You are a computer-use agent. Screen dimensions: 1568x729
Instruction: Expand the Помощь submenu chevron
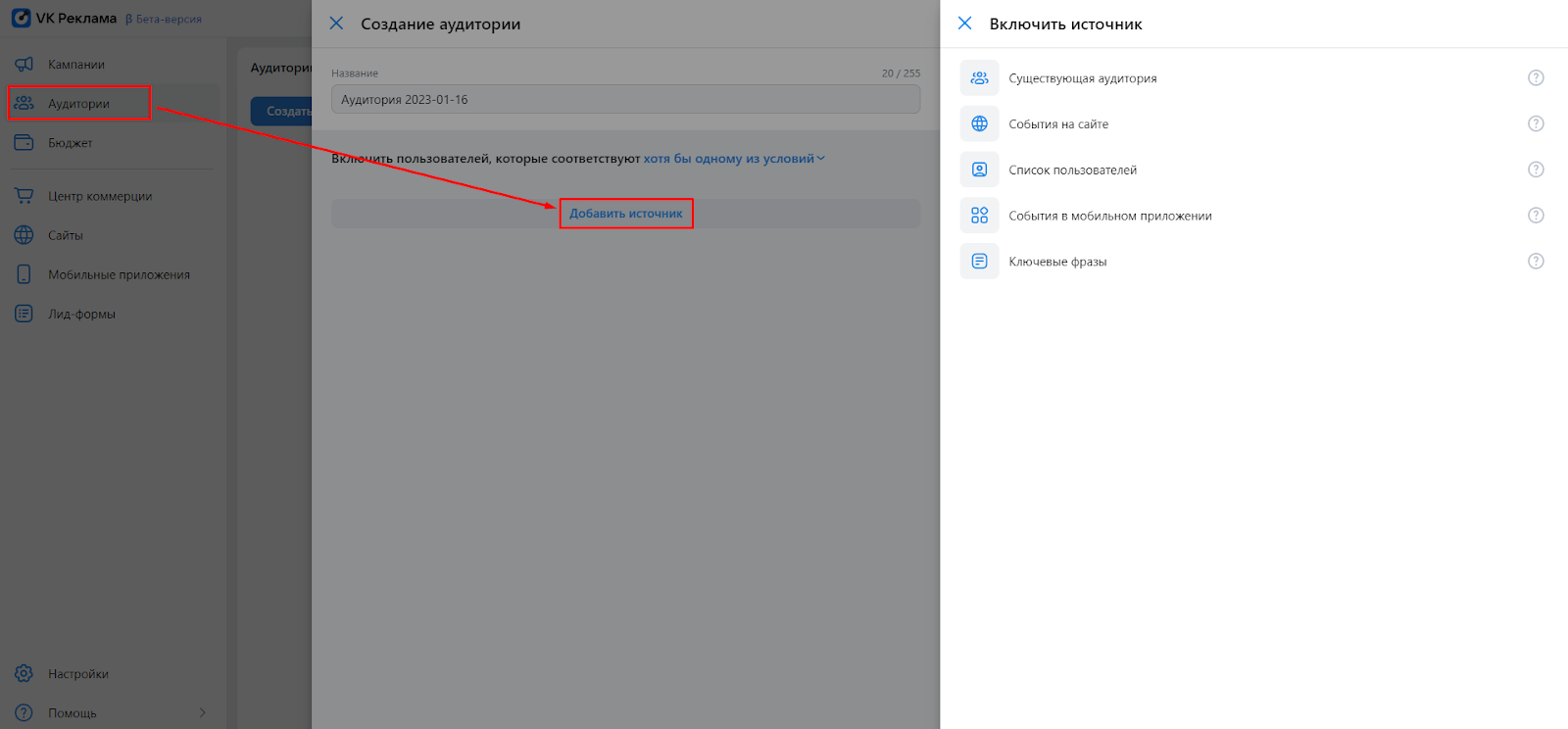[203, 712]
